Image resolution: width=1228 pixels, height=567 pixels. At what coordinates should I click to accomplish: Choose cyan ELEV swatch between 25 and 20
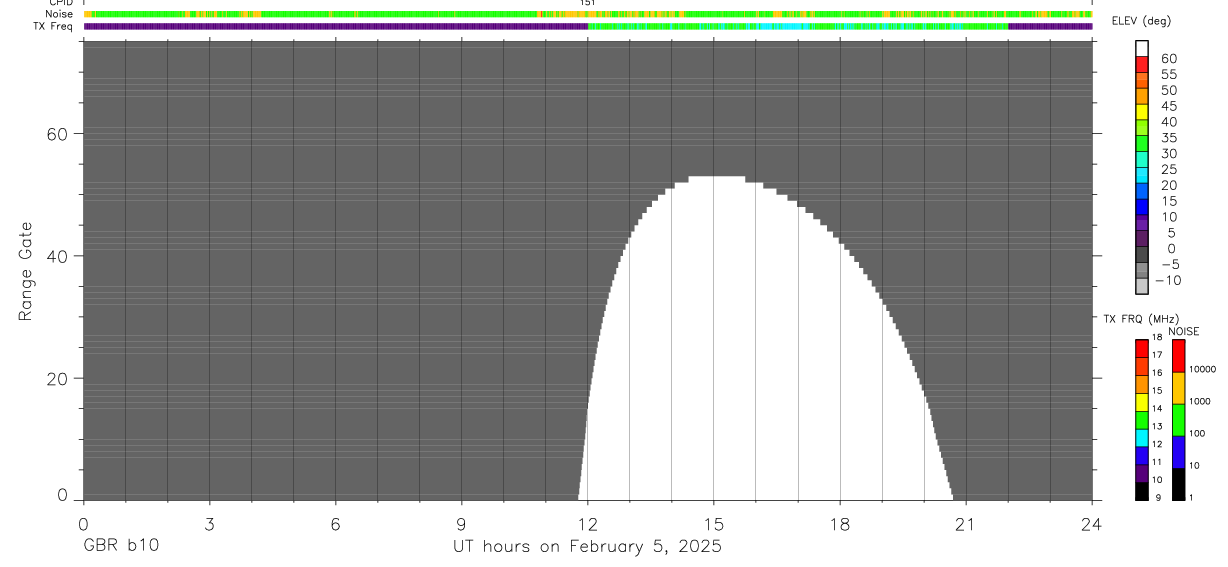coord(1142,176)
